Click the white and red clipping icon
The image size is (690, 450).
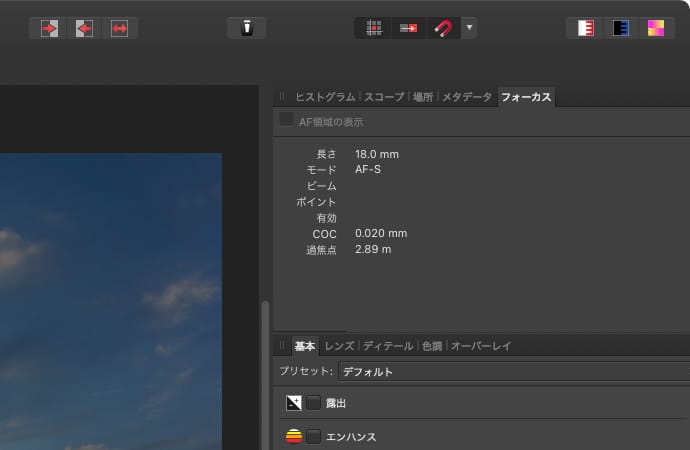585,28
